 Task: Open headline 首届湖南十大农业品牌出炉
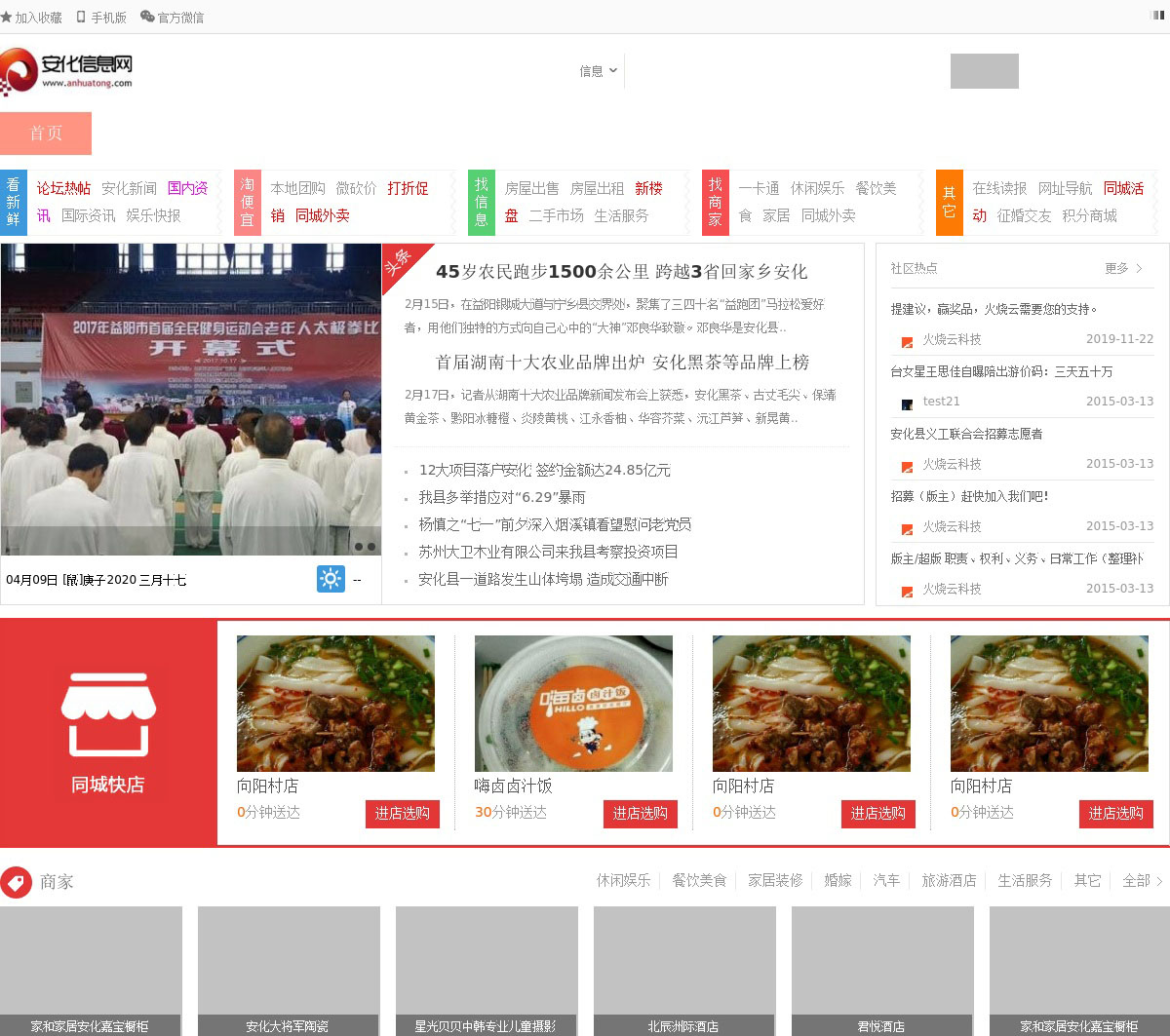pyautogui.click(x=622, y=363)
